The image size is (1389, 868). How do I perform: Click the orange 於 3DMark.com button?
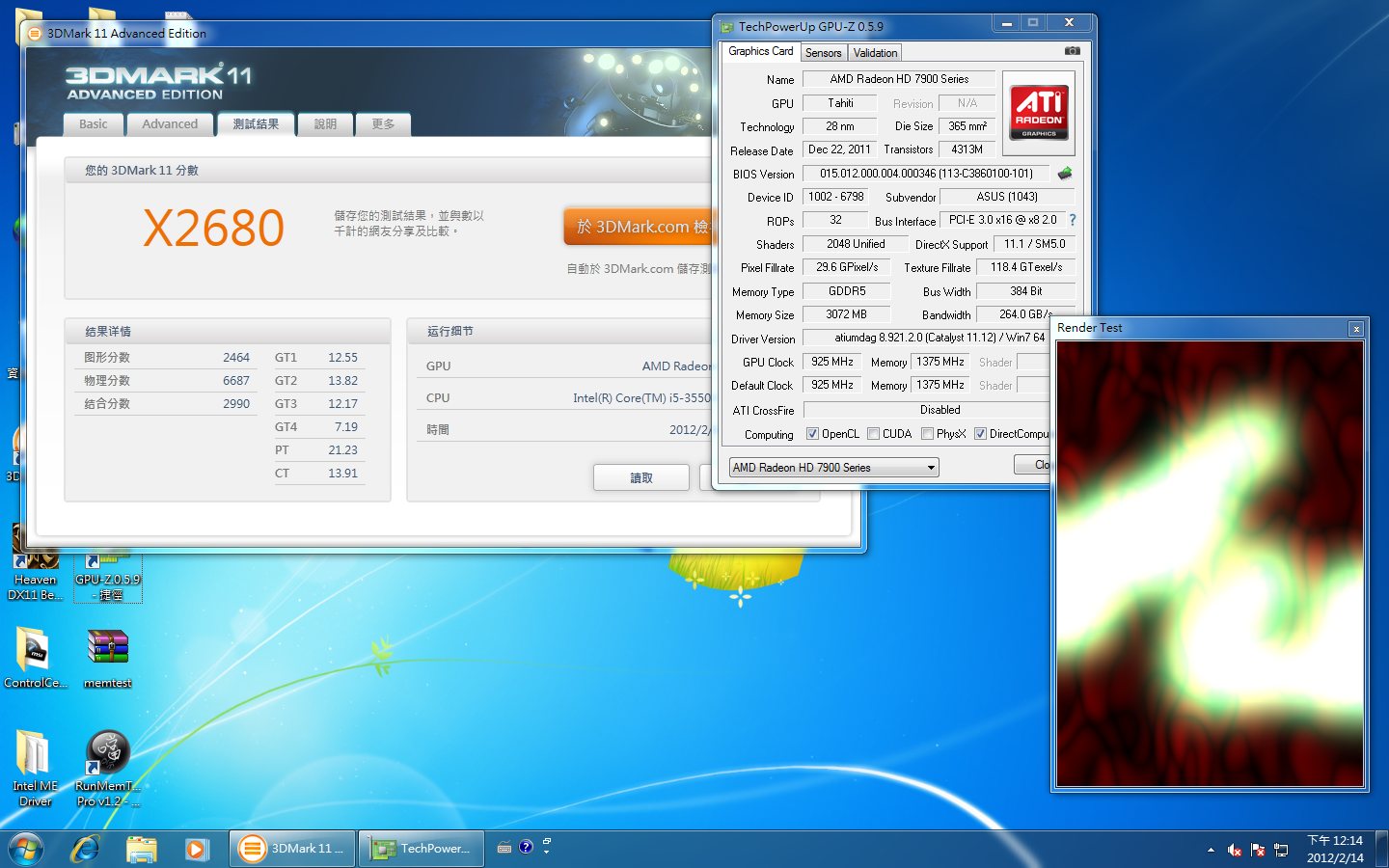click(x=639, y=227)
